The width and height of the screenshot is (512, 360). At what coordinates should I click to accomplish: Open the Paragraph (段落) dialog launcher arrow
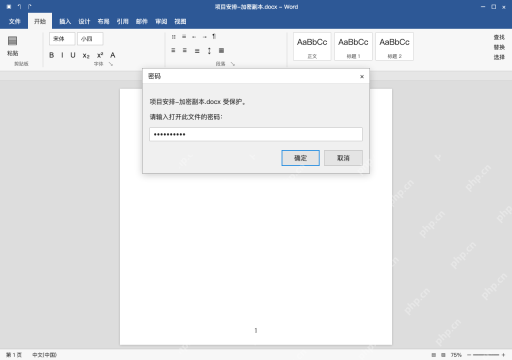[233, 64]
